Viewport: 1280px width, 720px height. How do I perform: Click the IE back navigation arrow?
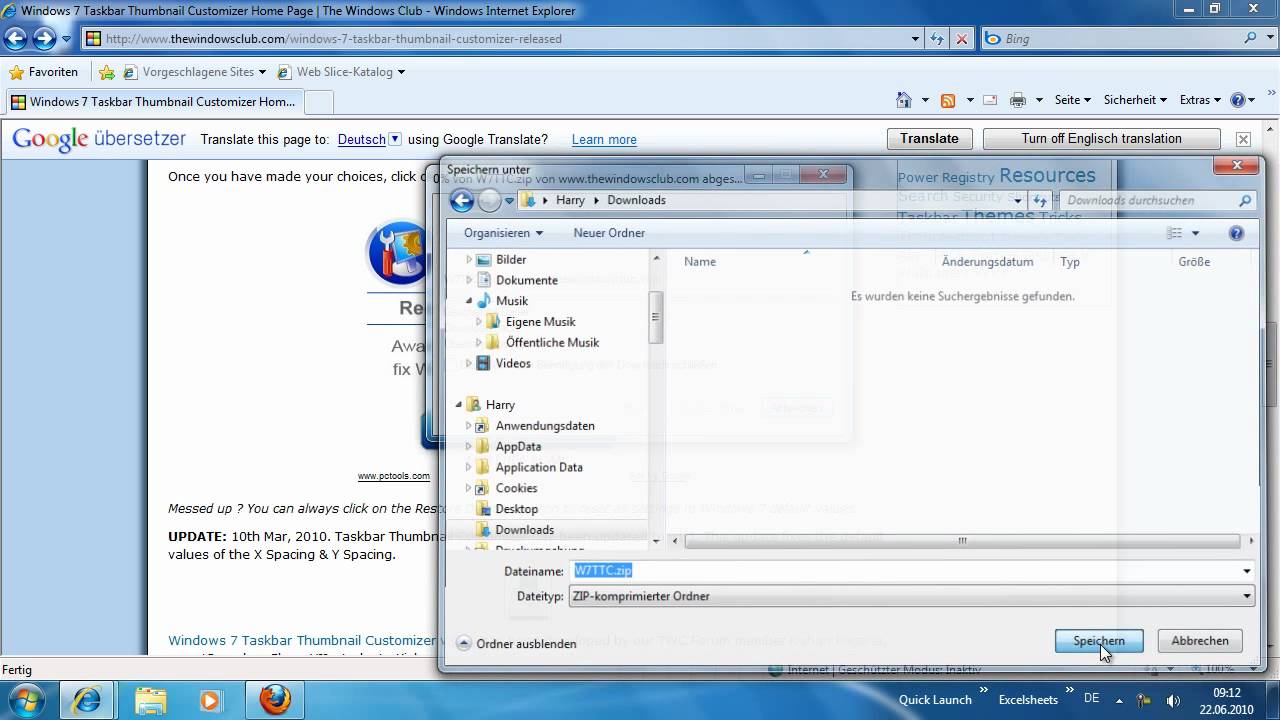(15, 39)
